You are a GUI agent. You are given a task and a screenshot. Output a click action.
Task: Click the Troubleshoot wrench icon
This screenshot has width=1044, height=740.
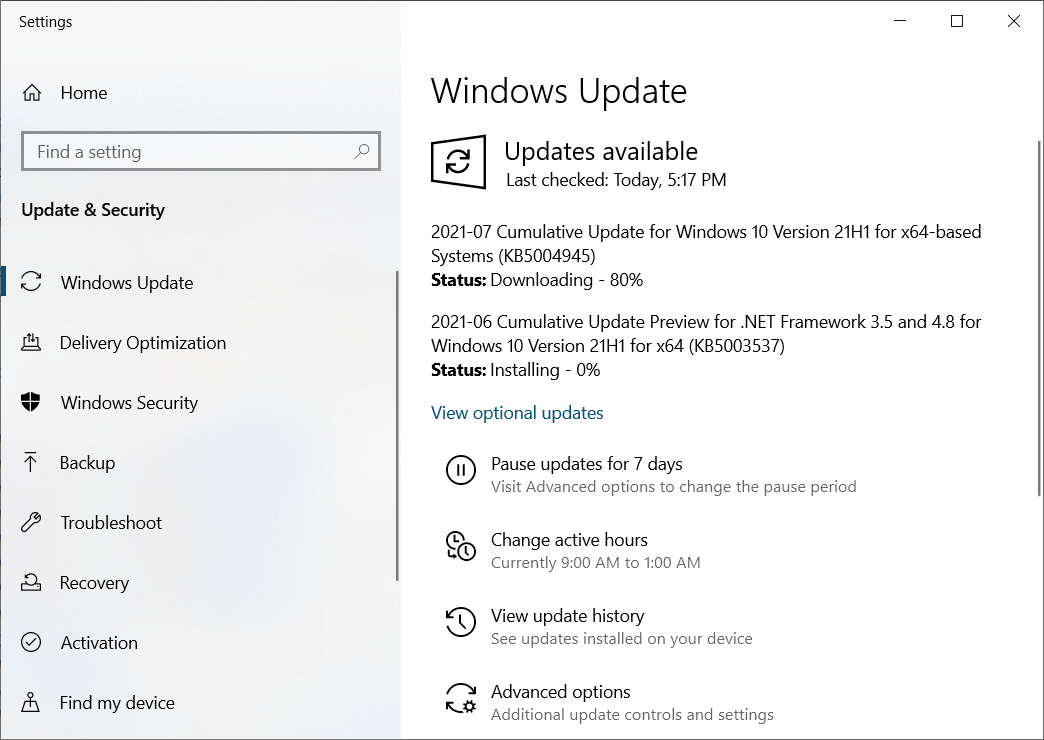tap(31, 522)
